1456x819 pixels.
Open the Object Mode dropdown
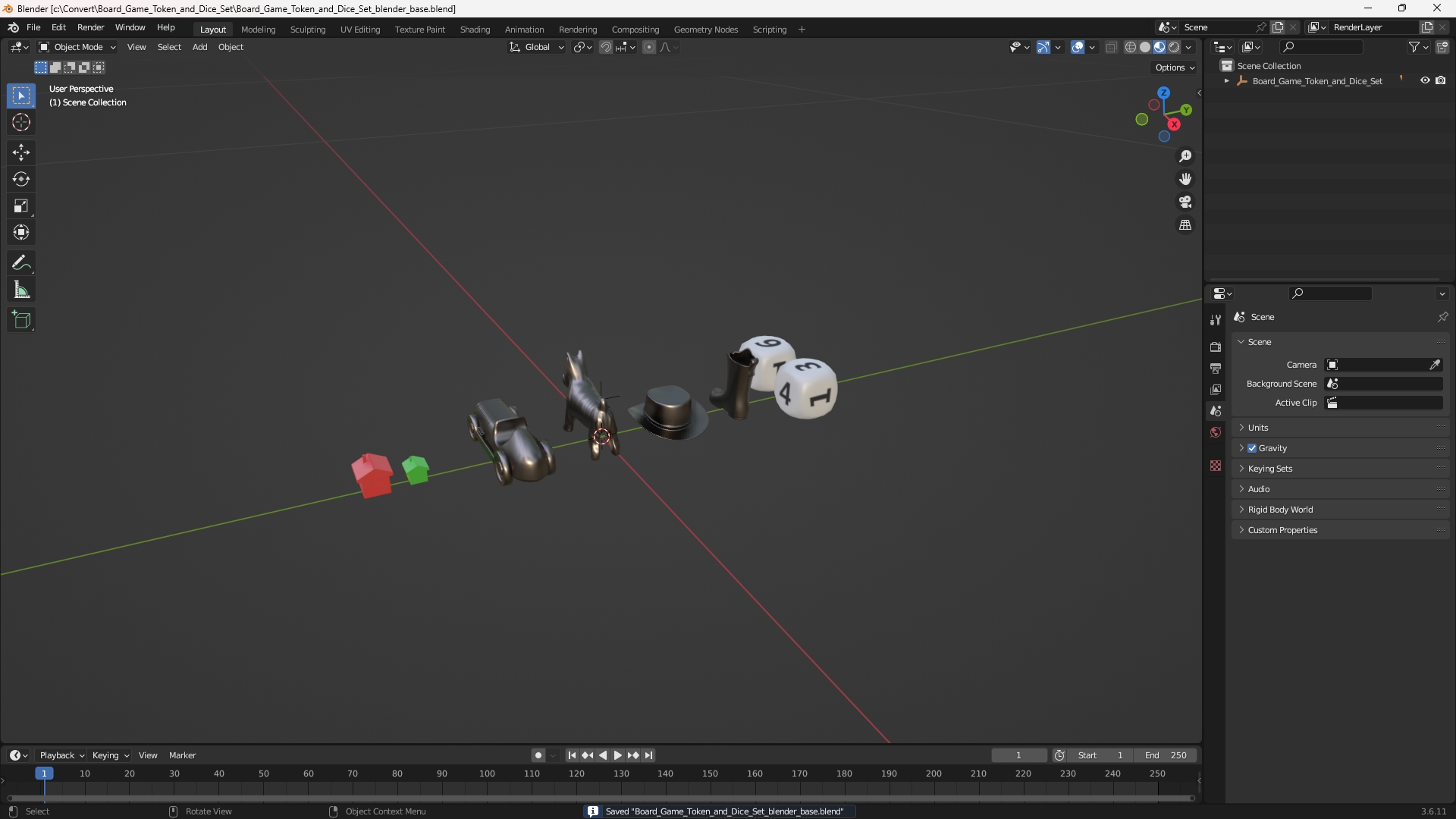click(x=77, y=47)
